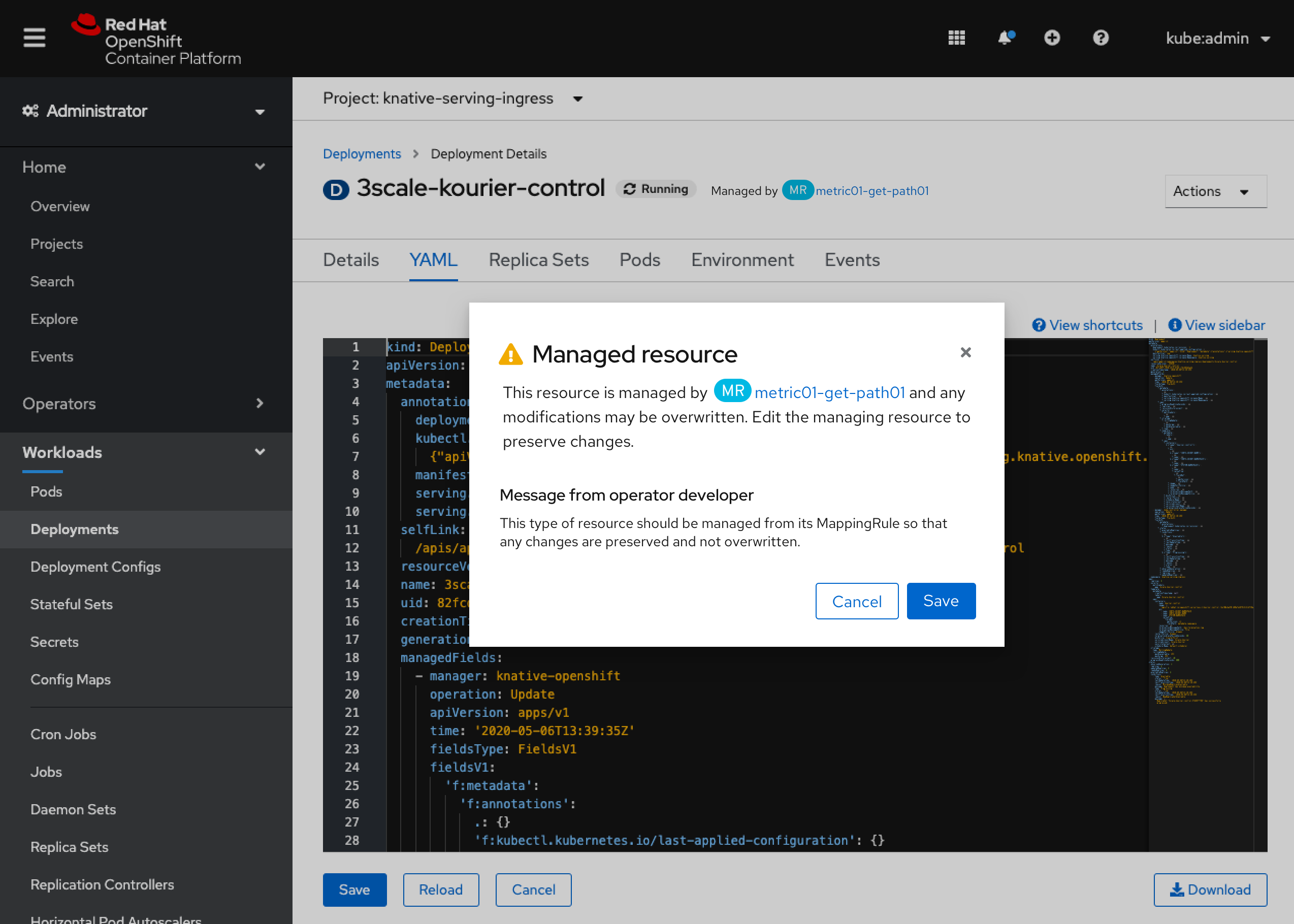Go to Projects in sidebar
1294x924 pixels.
click(x=56, y=244)
